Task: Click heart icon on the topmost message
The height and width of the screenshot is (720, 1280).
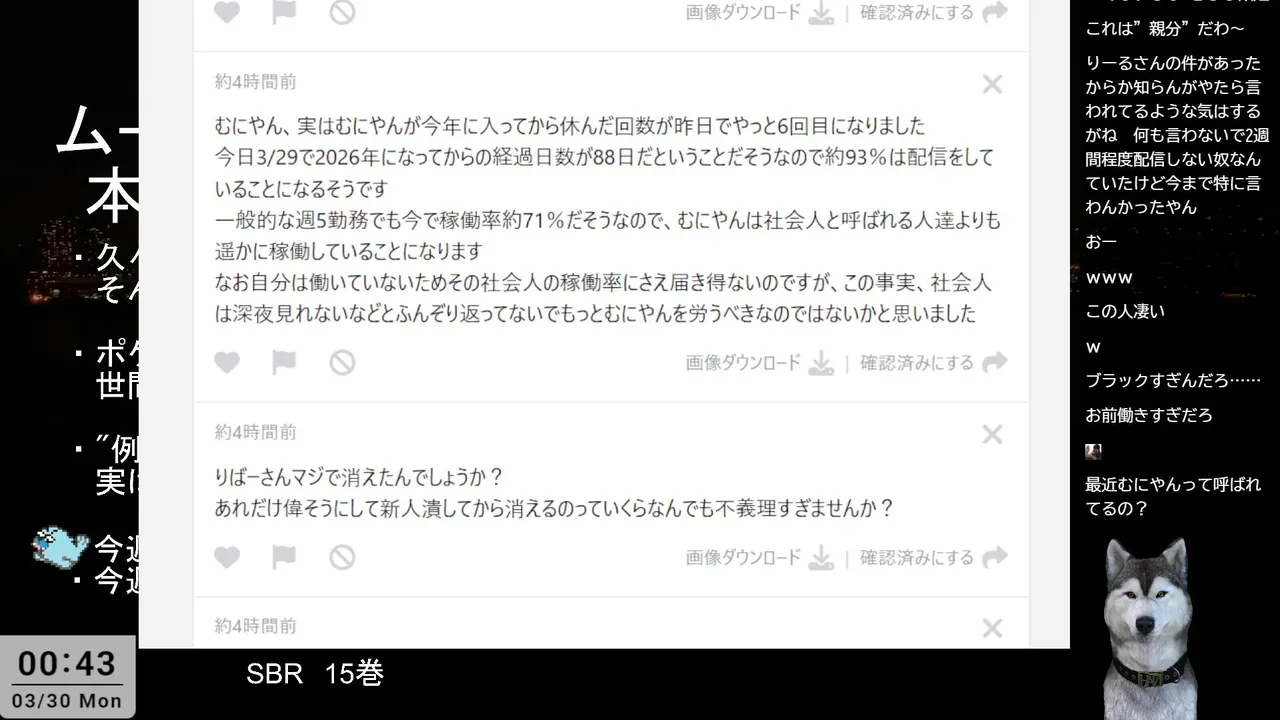Action: (227, 12)
